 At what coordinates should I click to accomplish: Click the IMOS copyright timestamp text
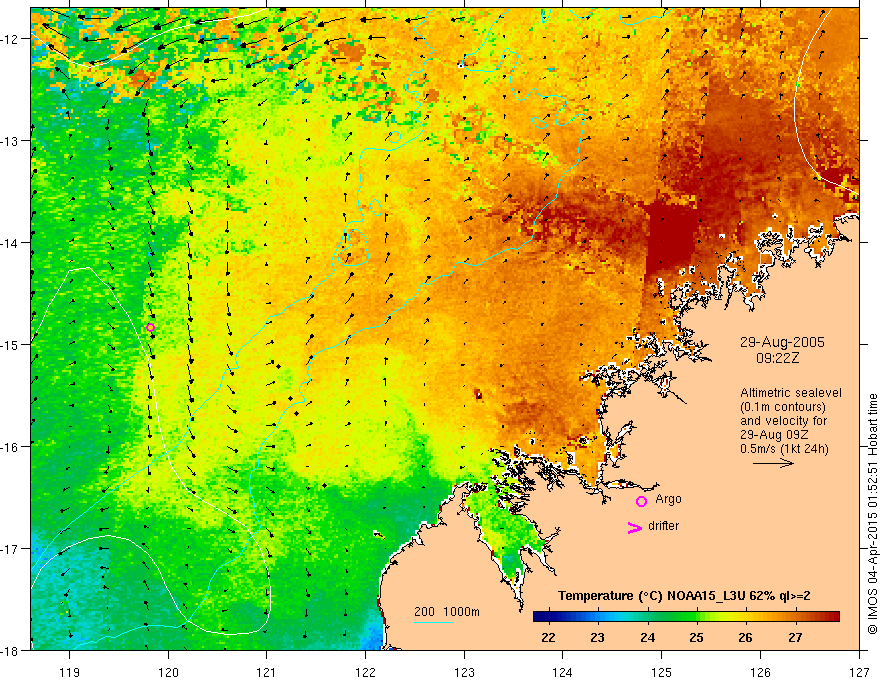point(872,514)
